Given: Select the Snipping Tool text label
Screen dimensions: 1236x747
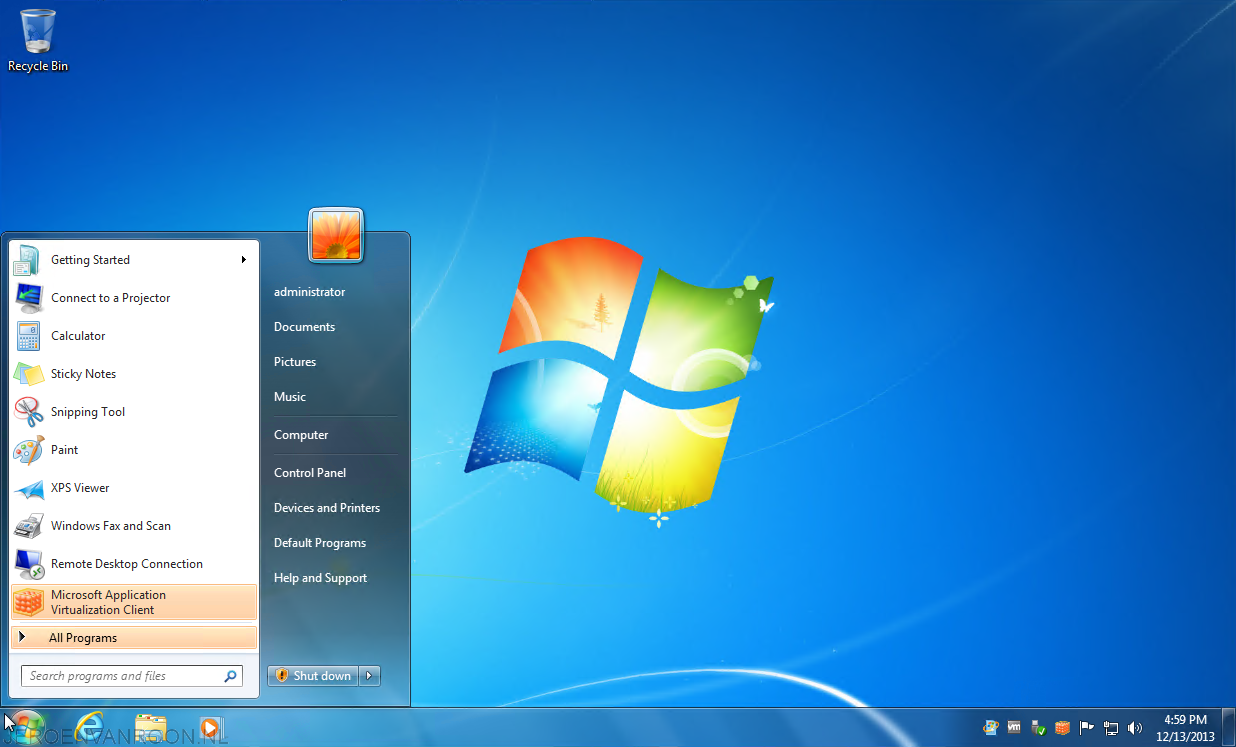Looking at the screenshot, I should [x=88, y=412].
